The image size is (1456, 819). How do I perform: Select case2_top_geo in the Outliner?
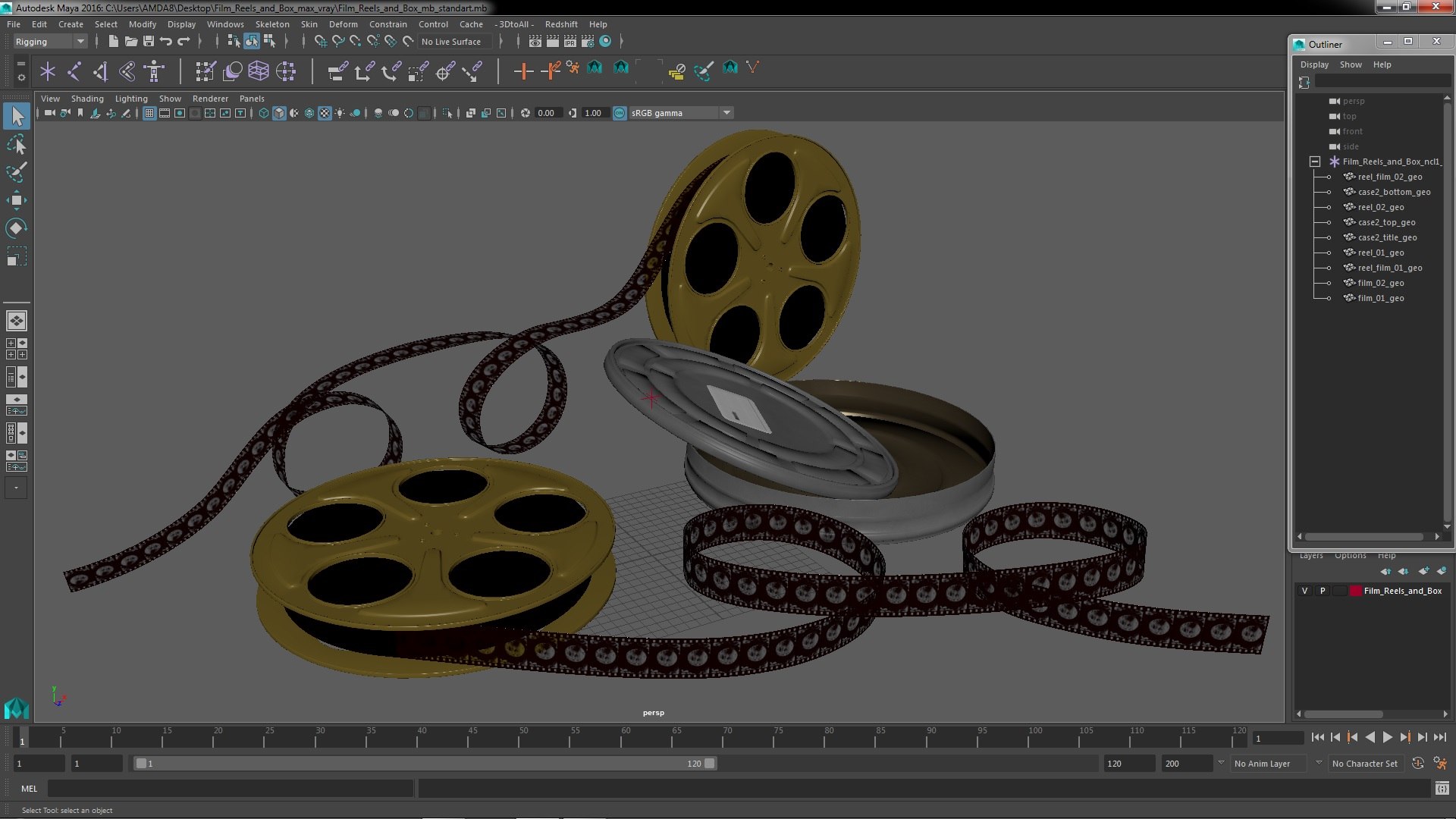(x=1386, y=222)
